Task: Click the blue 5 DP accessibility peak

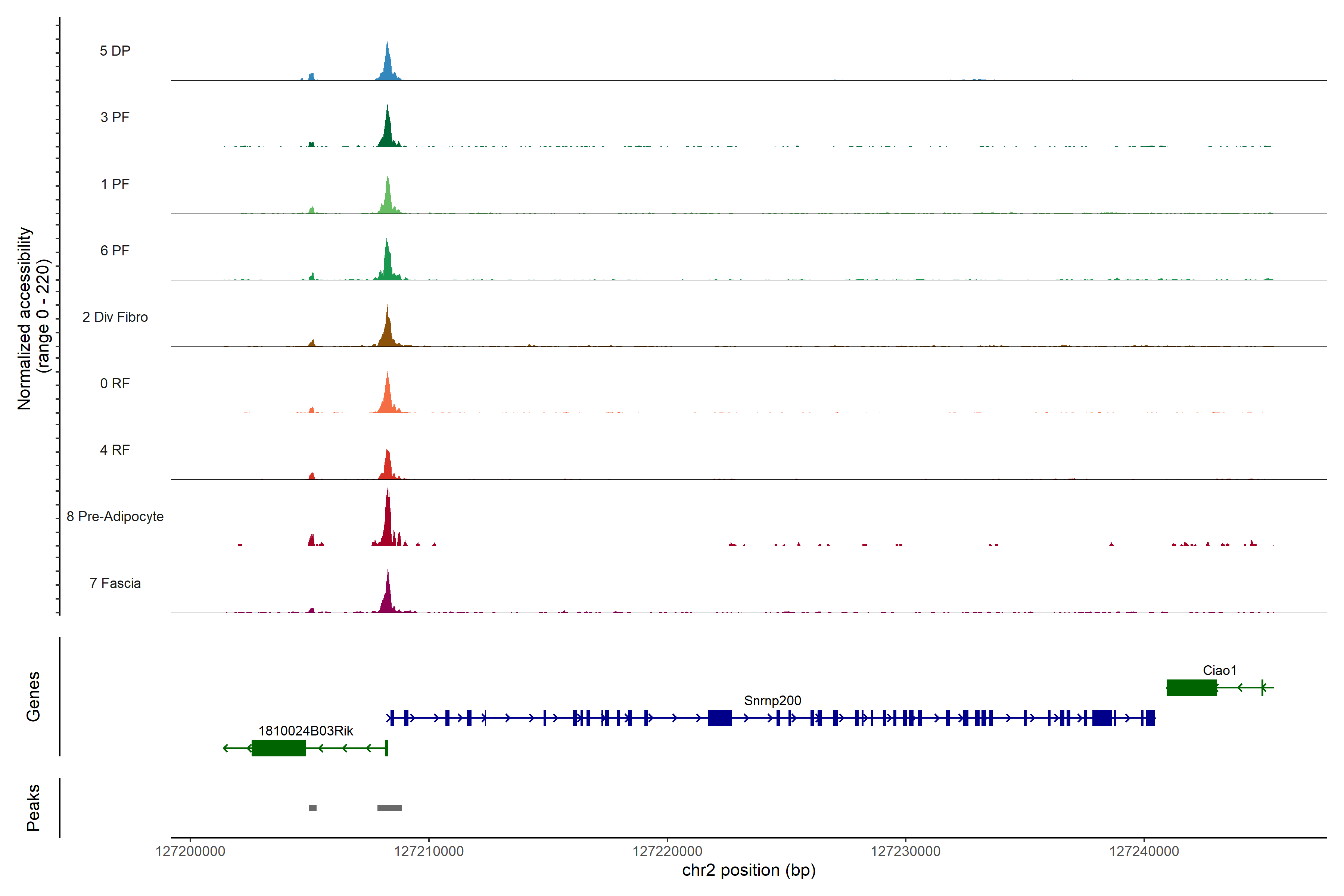Action: (388, 68)
